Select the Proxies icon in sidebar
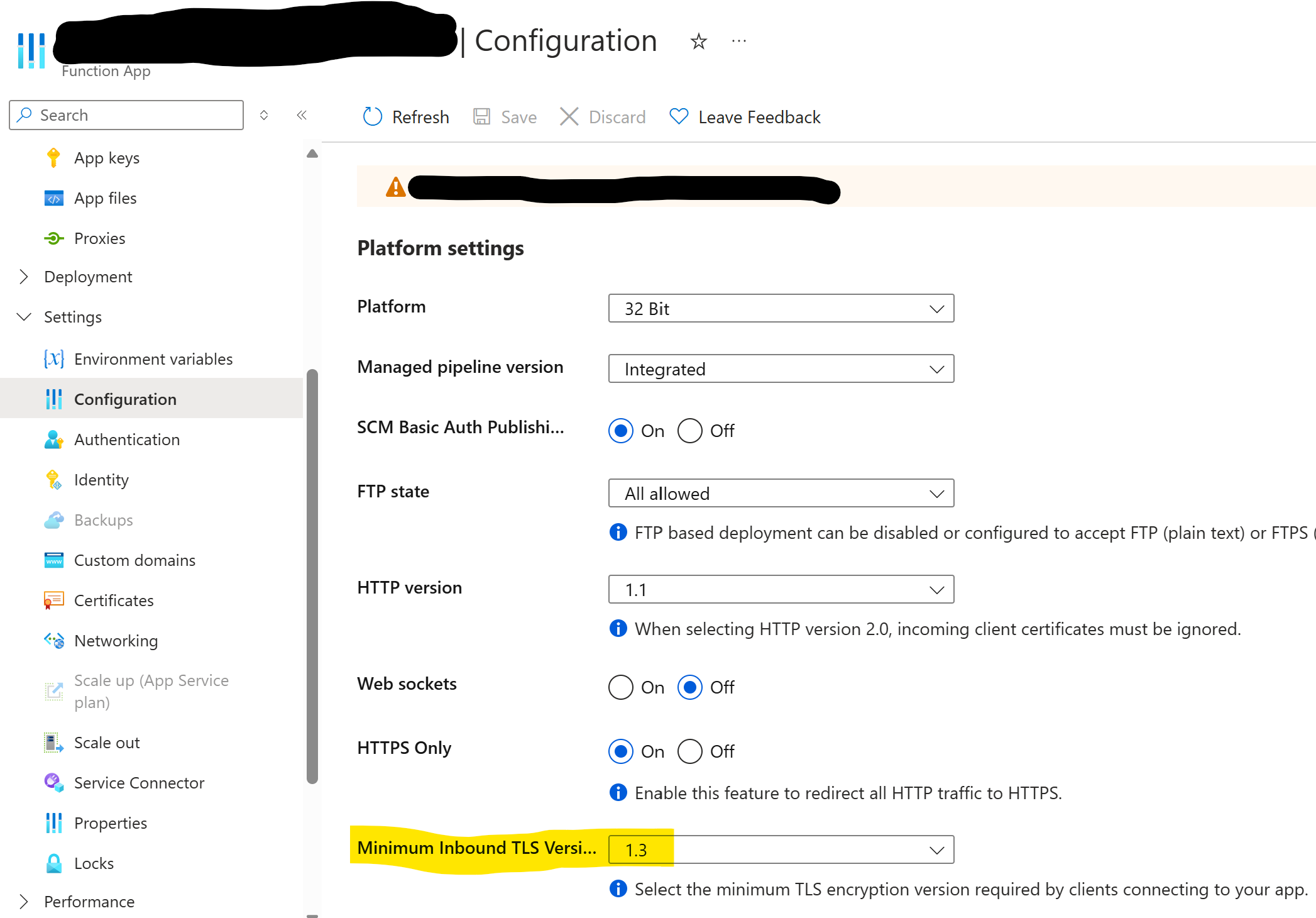Viewport: 1316px width, 918px height. [54, 238]
